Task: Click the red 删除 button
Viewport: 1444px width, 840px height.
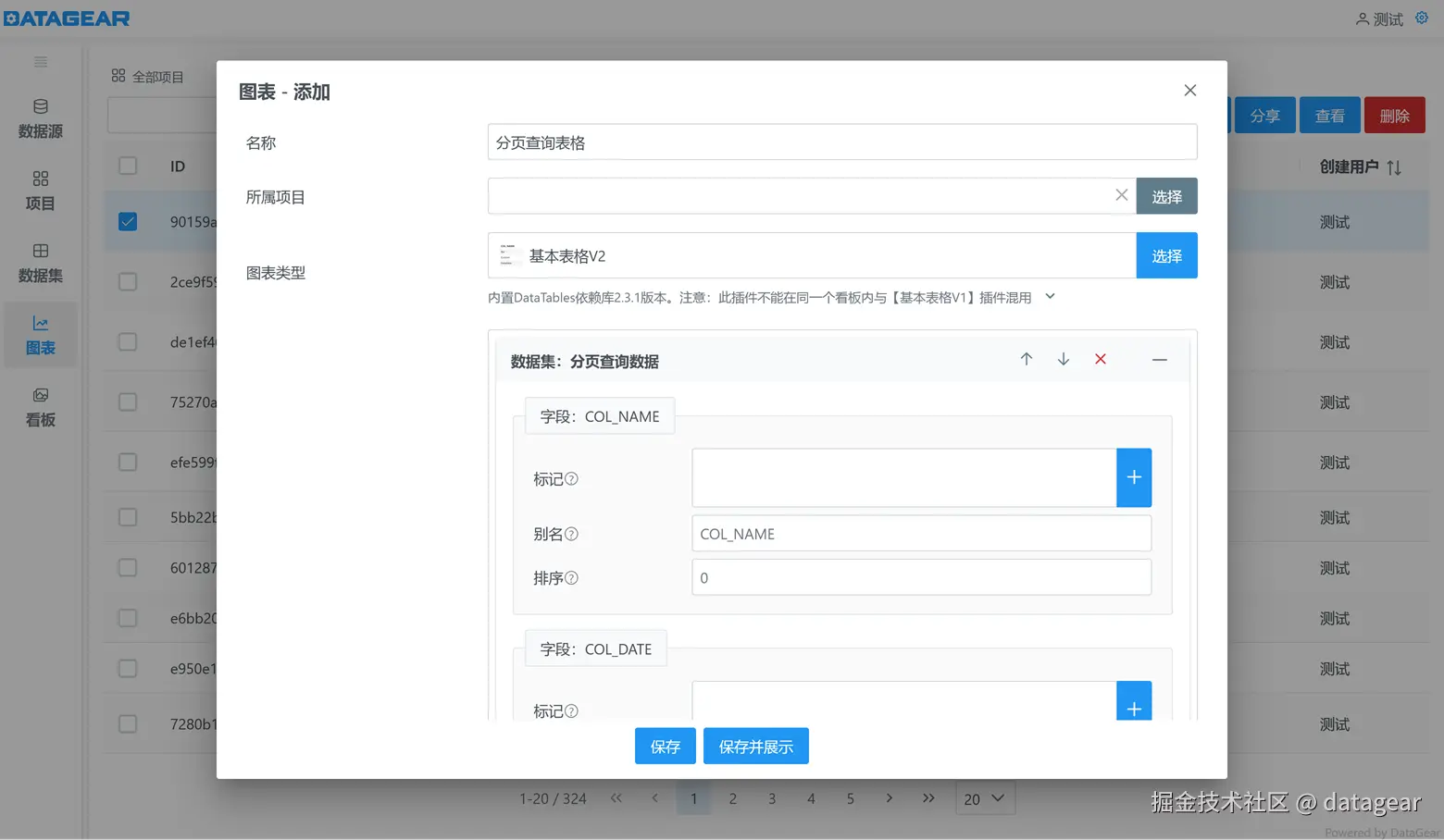Action: pos(1395,116)
